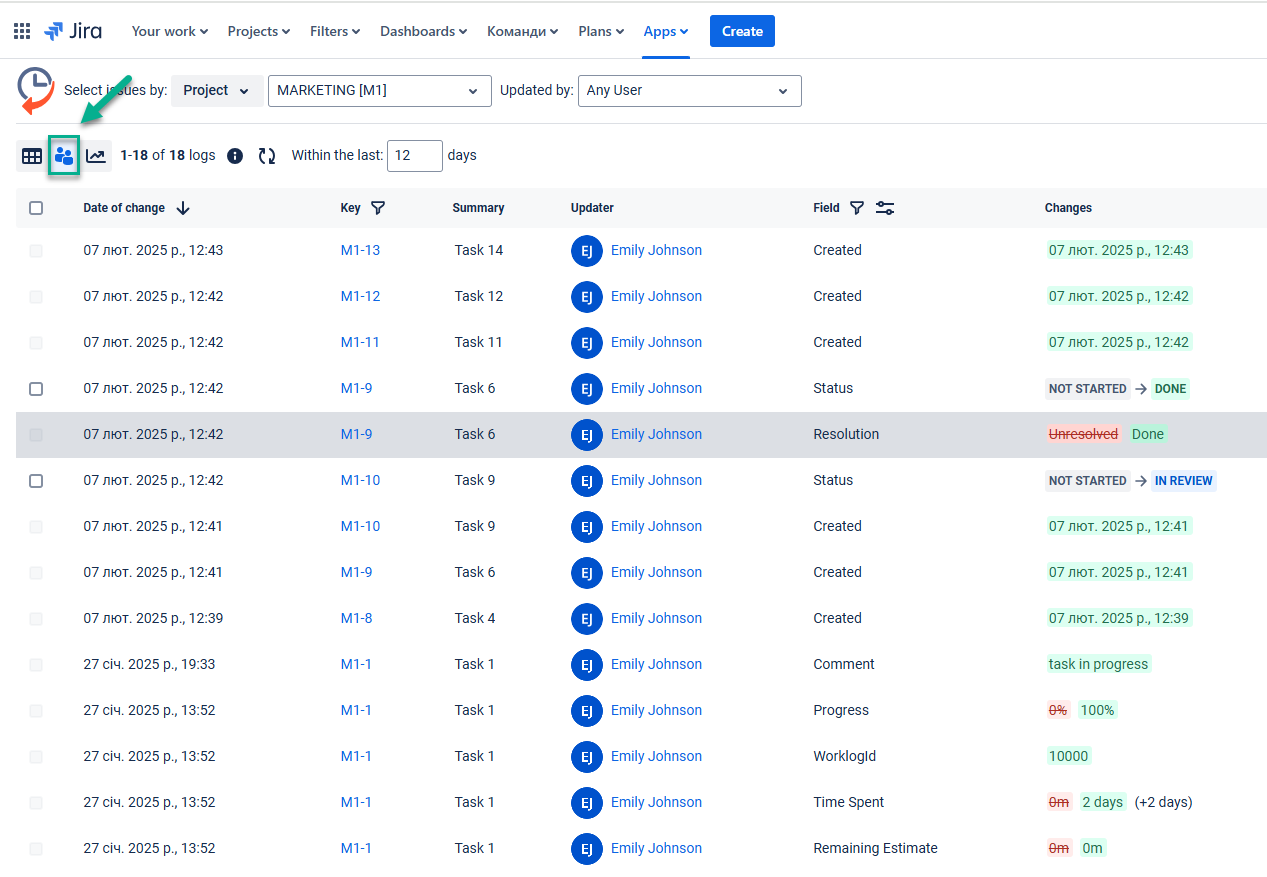Viewport: 1267px width, 877px height.
Task: Open the Filters menu
Action: [x=335, y=31]
